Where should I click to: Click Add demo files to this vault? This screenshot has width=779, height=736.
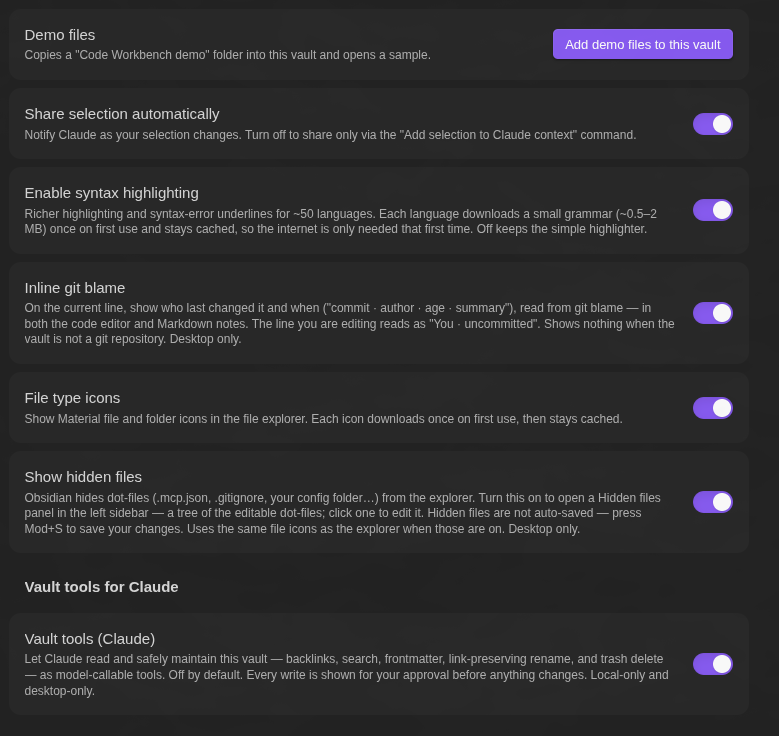point(642,44)
